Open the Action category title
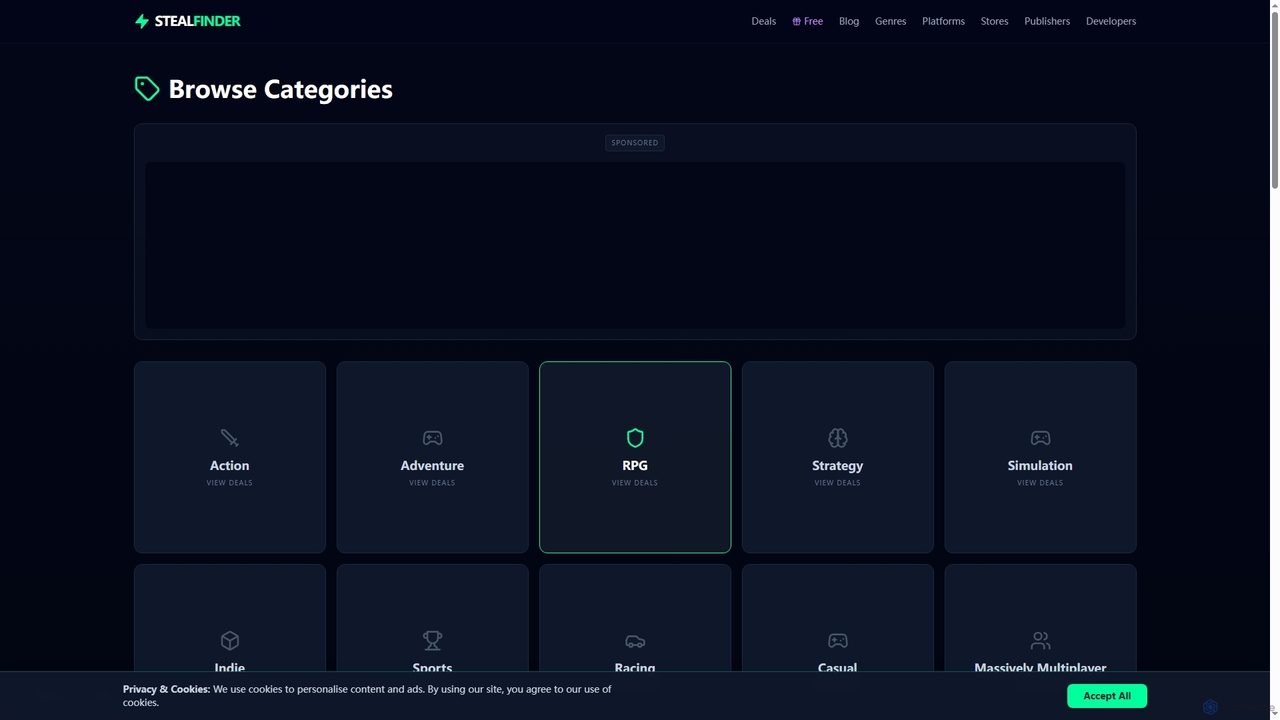1280x720 pixels. coord(230,465)
